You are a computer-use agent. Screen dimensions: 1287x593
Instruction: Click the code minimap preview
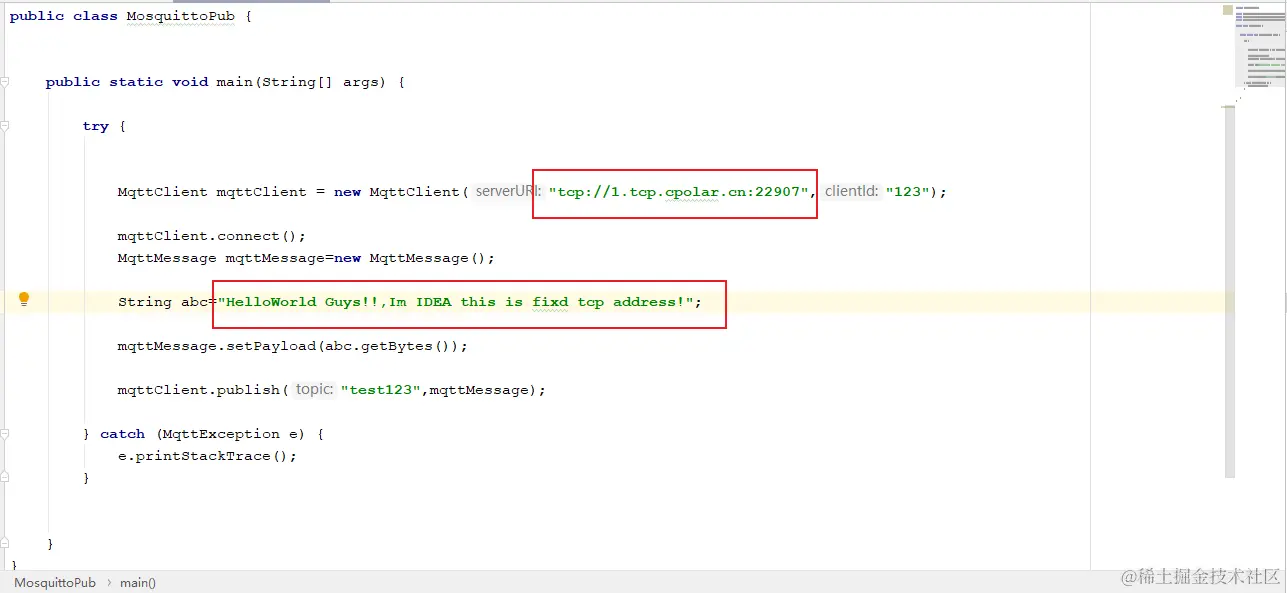(x=1260, y=45)
